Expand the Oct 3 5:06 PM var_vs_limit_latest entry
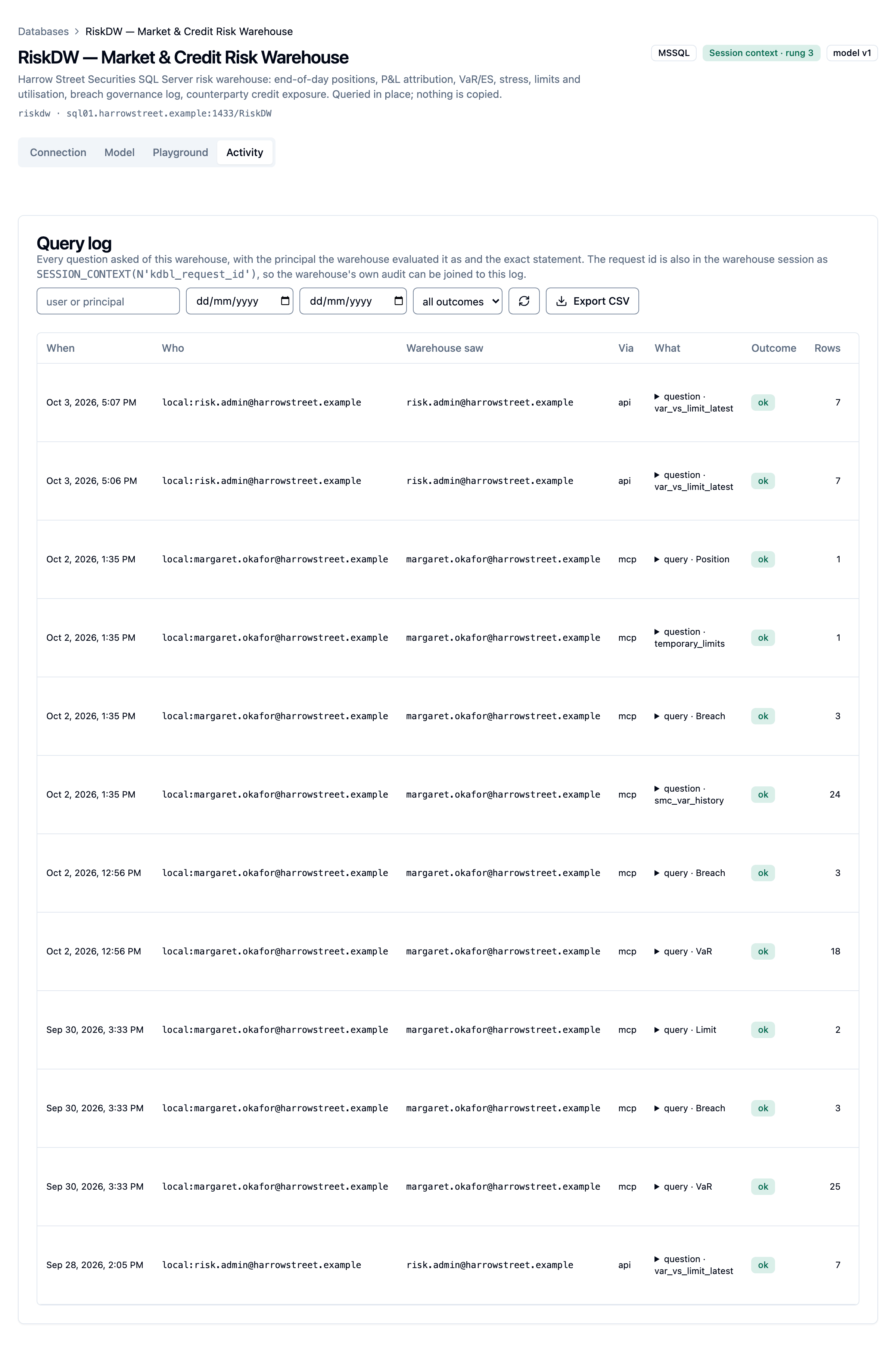This screenshot has height=1348, width=896. click(x=694, y=481)
